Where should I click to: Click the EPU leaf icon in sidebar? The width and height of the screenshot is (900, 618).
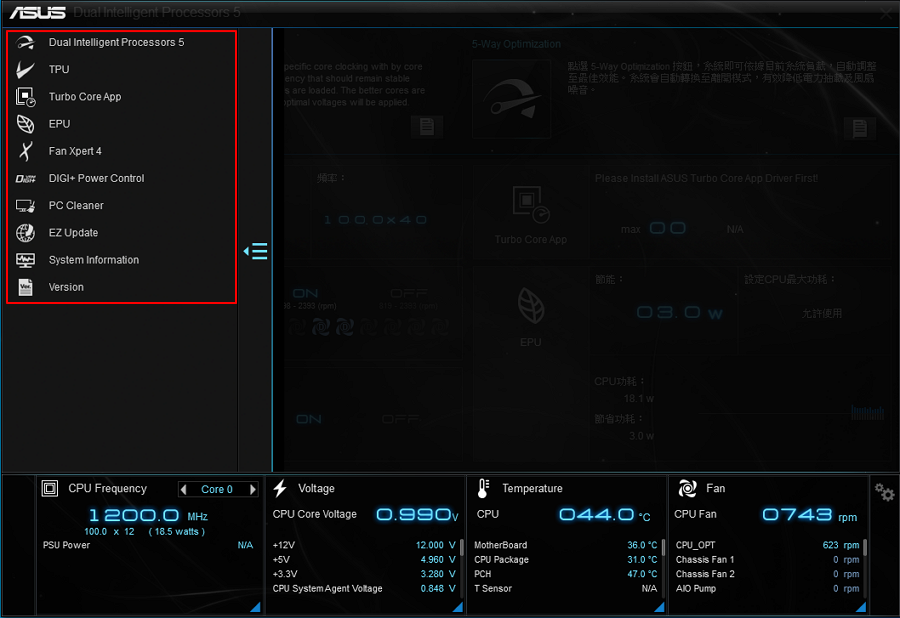coord(25,124)
